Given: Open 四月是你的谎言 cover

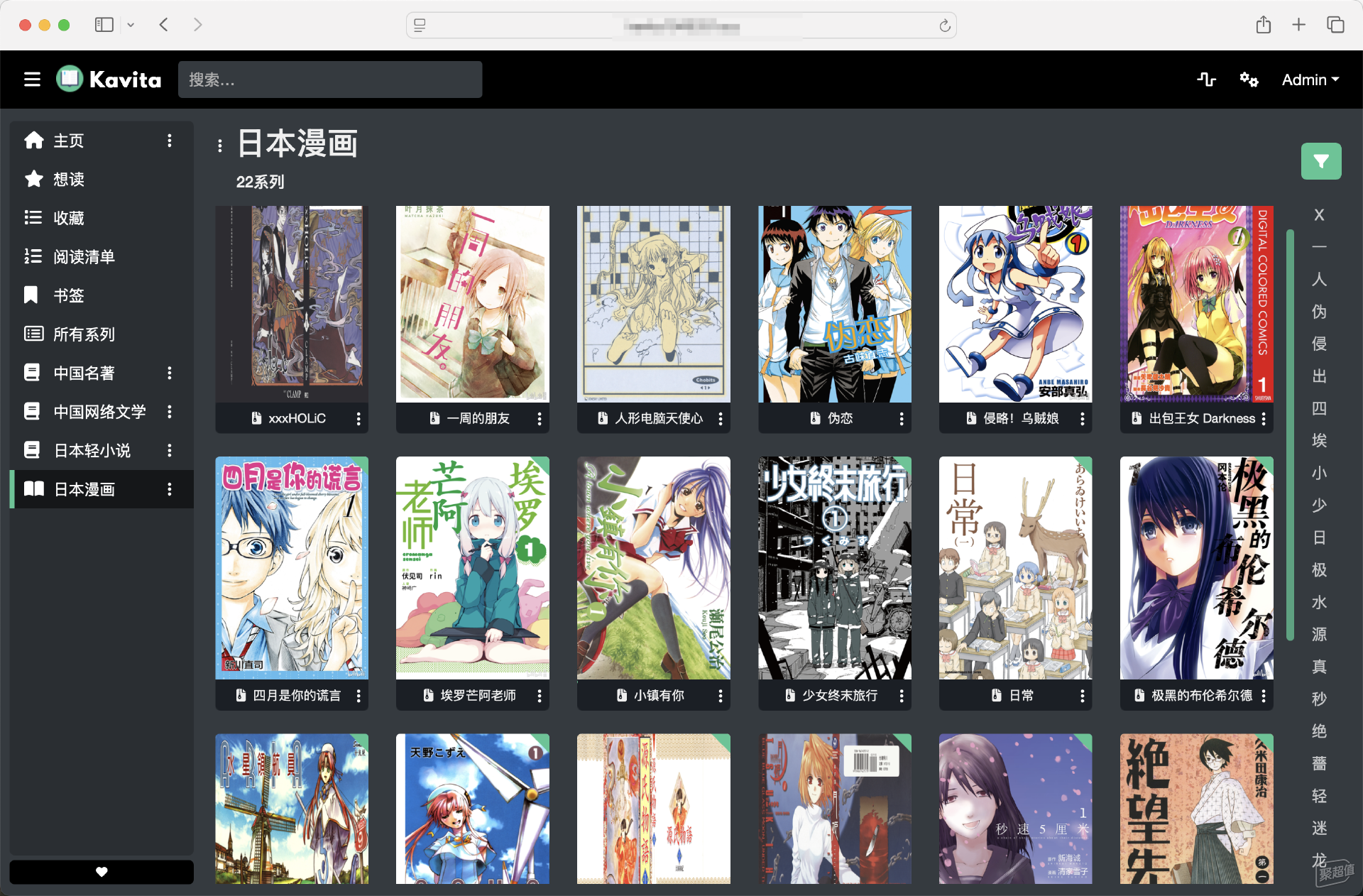Looking at the screenshot, I should (292, 568).
